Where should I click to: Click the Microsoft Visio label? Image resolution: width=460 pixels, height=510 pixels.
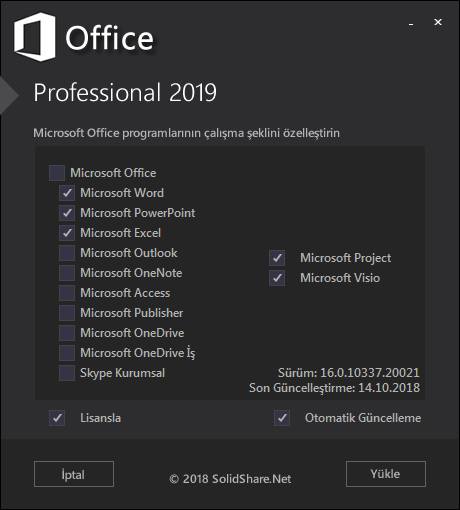coord(340,278)
